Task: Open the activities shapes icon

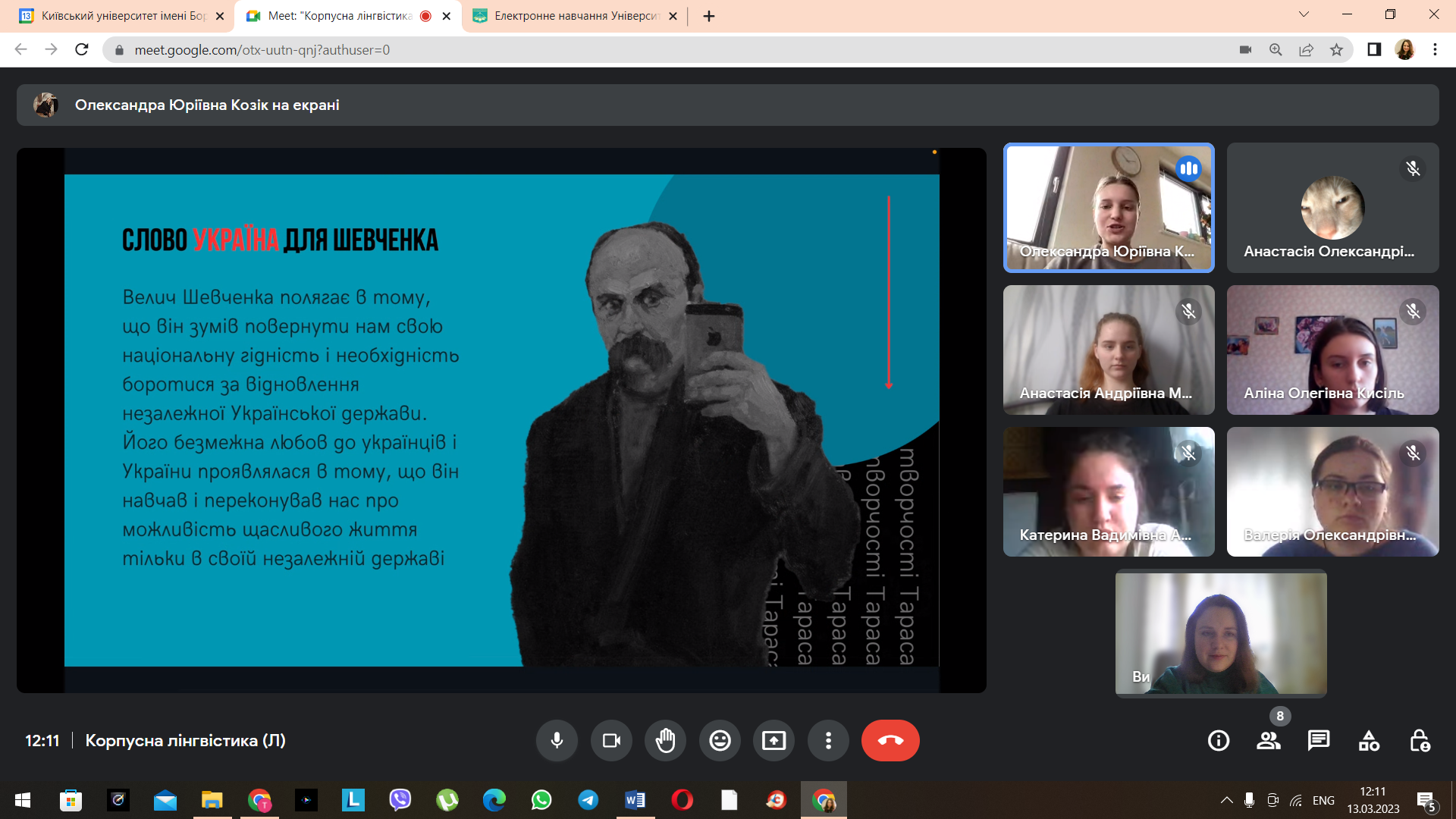Action: click(1369, 740)
